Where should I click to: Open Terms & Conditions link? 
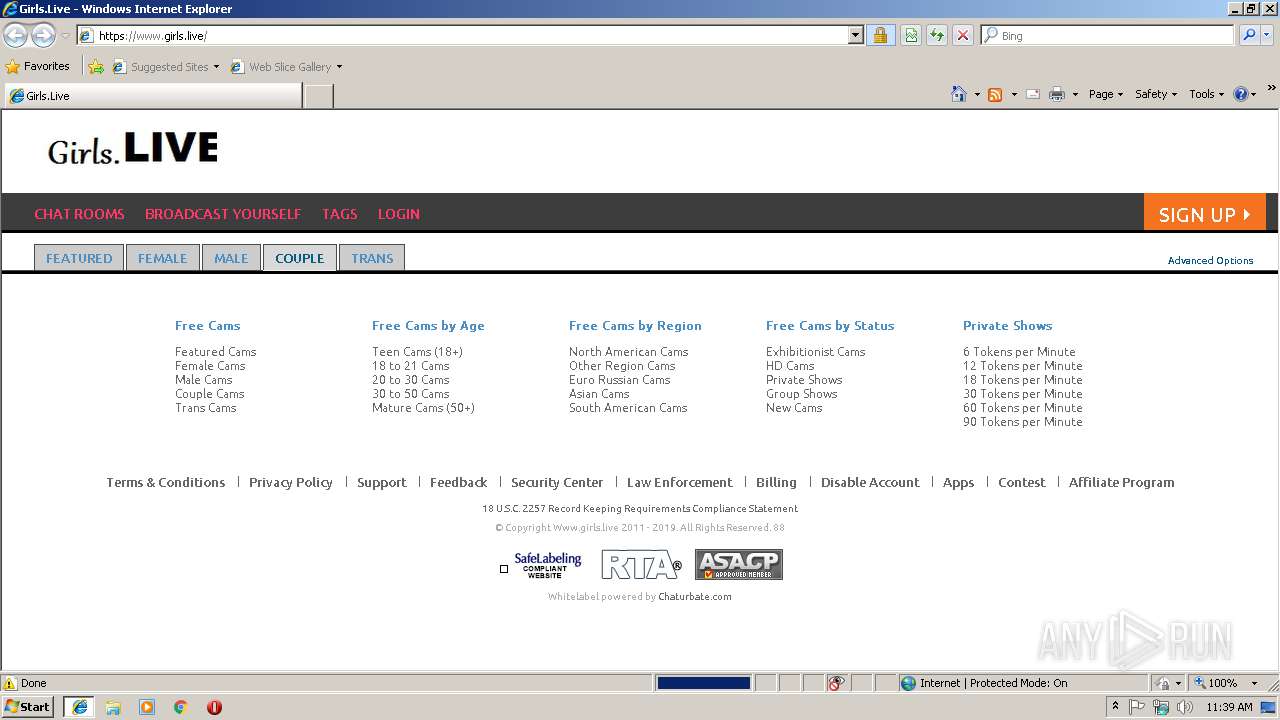[x=166, y=482]
